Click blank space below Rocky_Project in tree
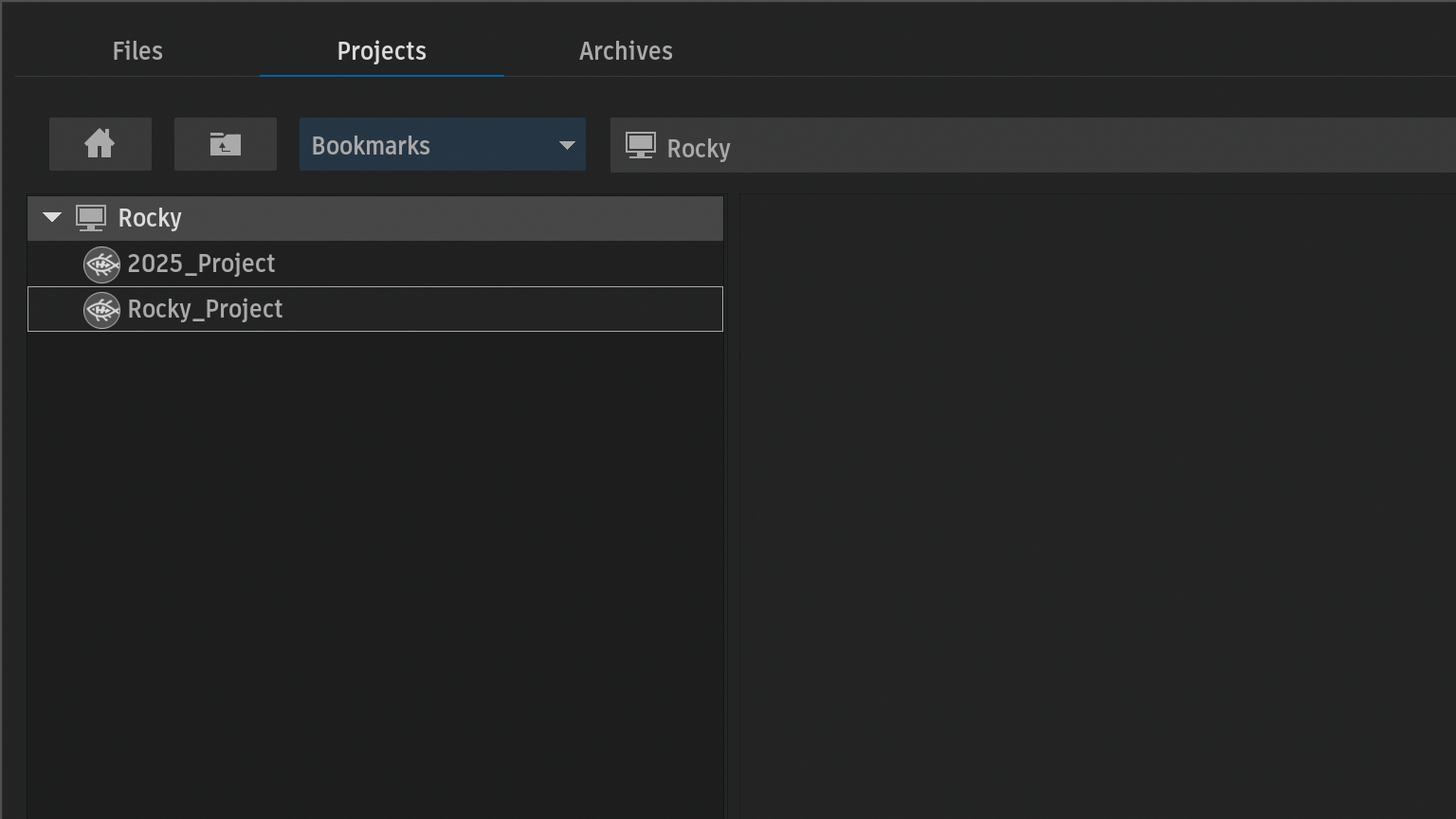The width and height of the screenshot is (1456, 819). [x=374, y=569]
